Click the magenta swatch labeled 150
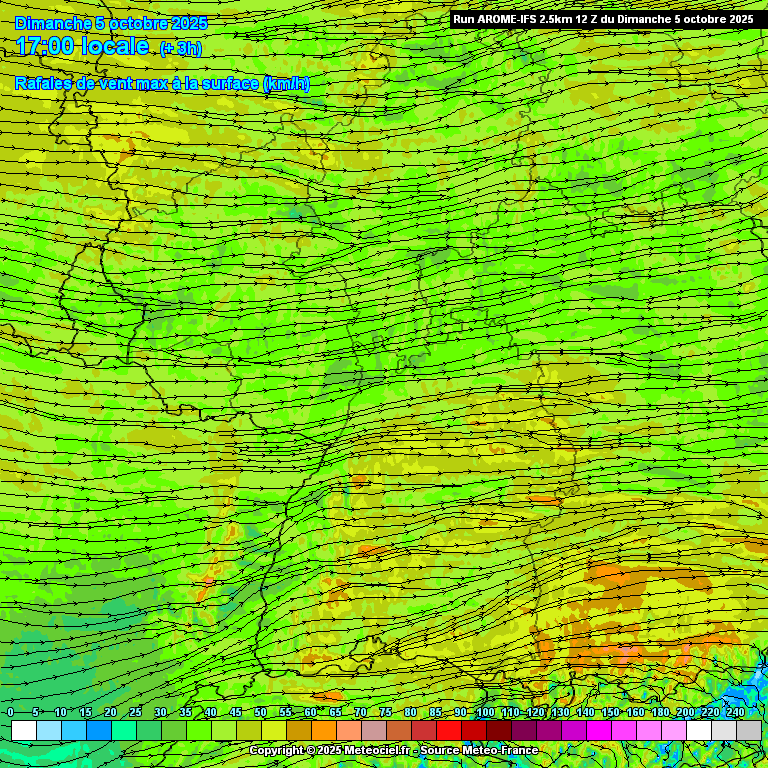 623,730
